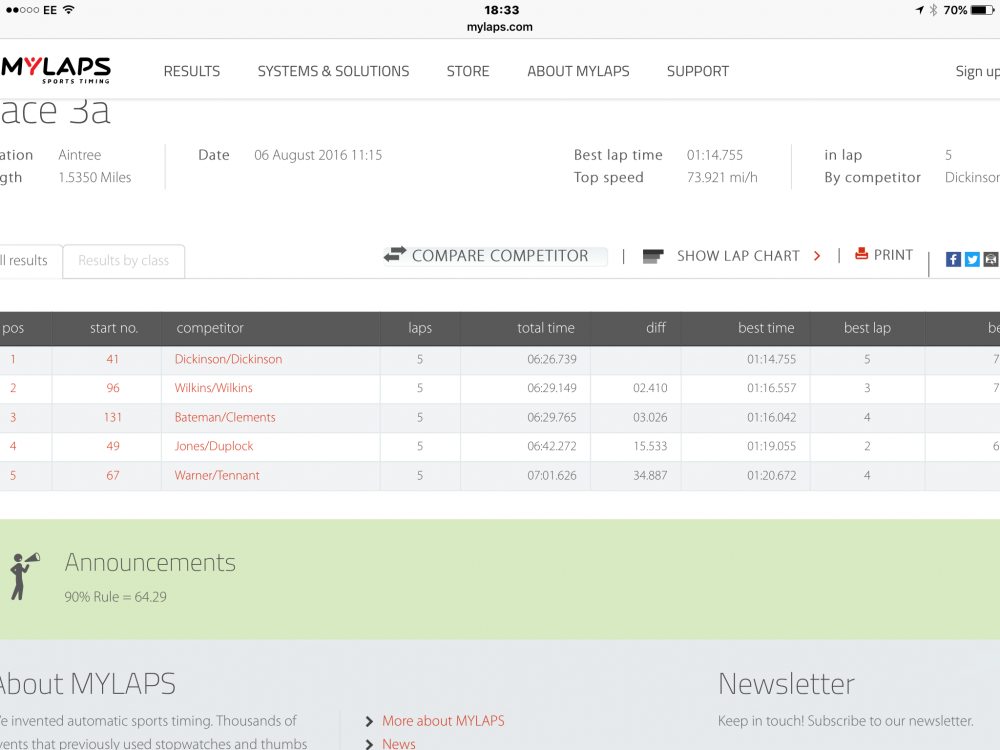
Task: Open competitor Bateman/Clements
Action: click(224, 417)
